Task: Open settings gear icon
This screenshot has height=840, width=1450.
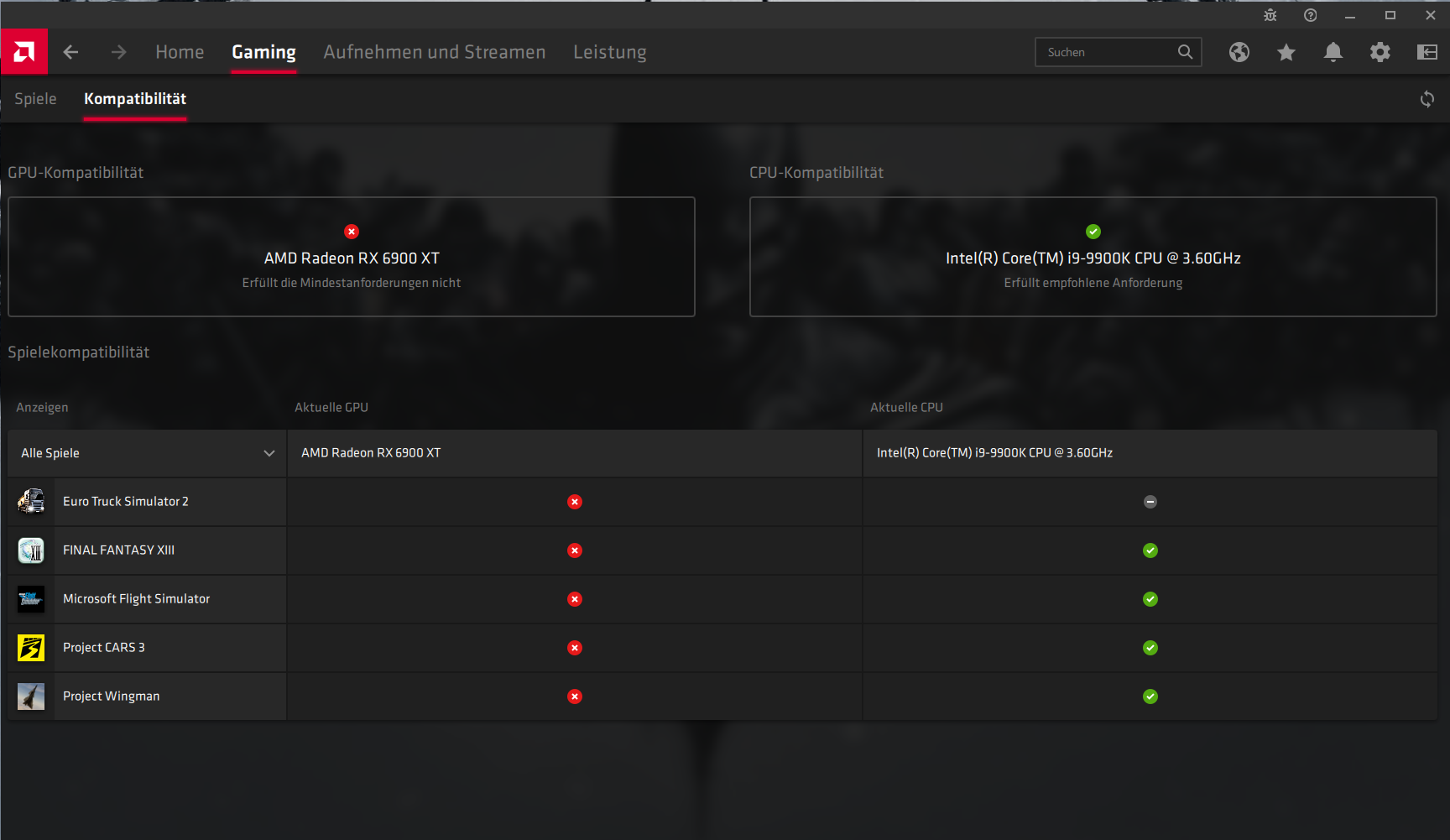Action: pyautogui.click(x=1380, y=52)
